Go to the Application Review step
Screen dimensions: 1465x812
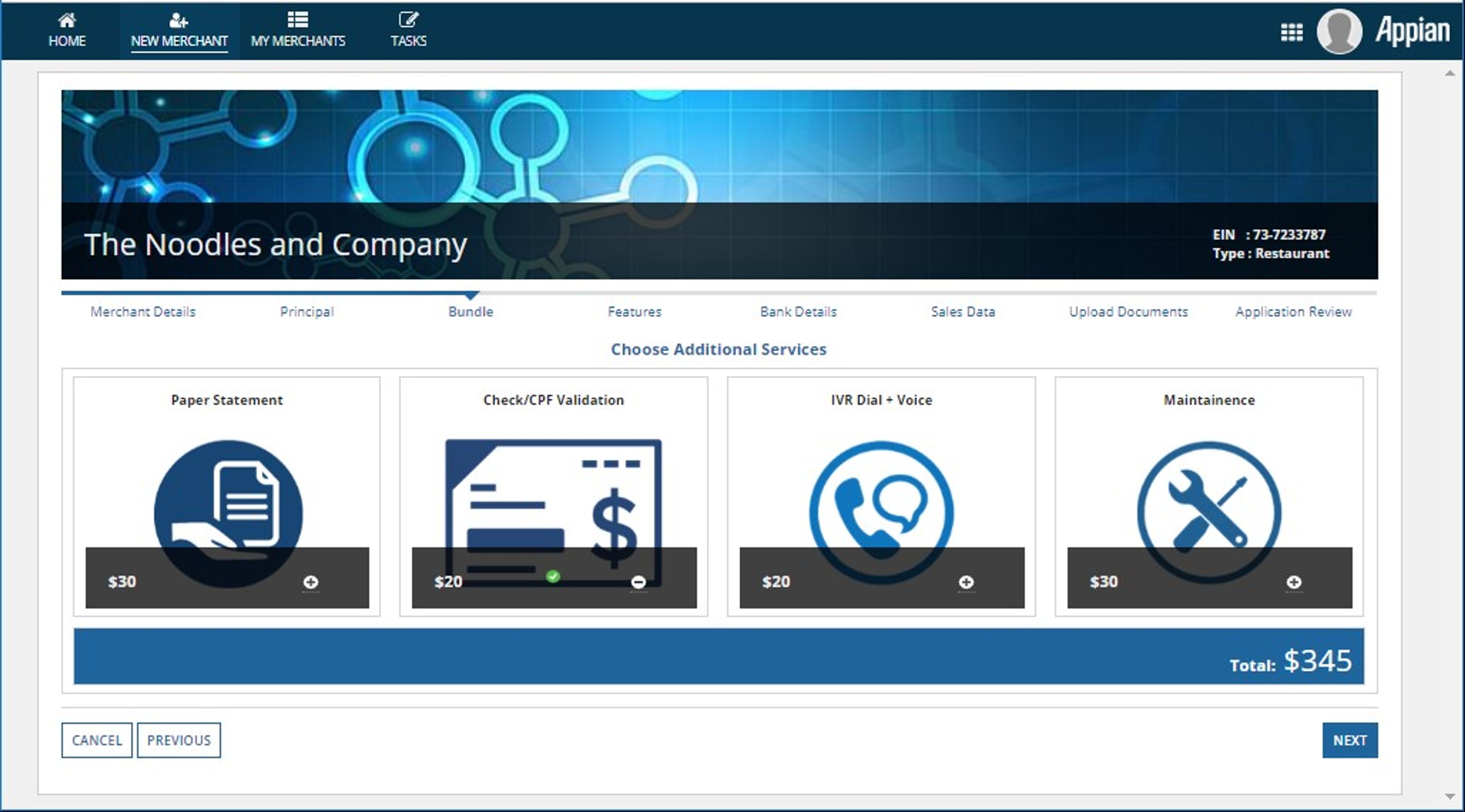coord(1293,312)
